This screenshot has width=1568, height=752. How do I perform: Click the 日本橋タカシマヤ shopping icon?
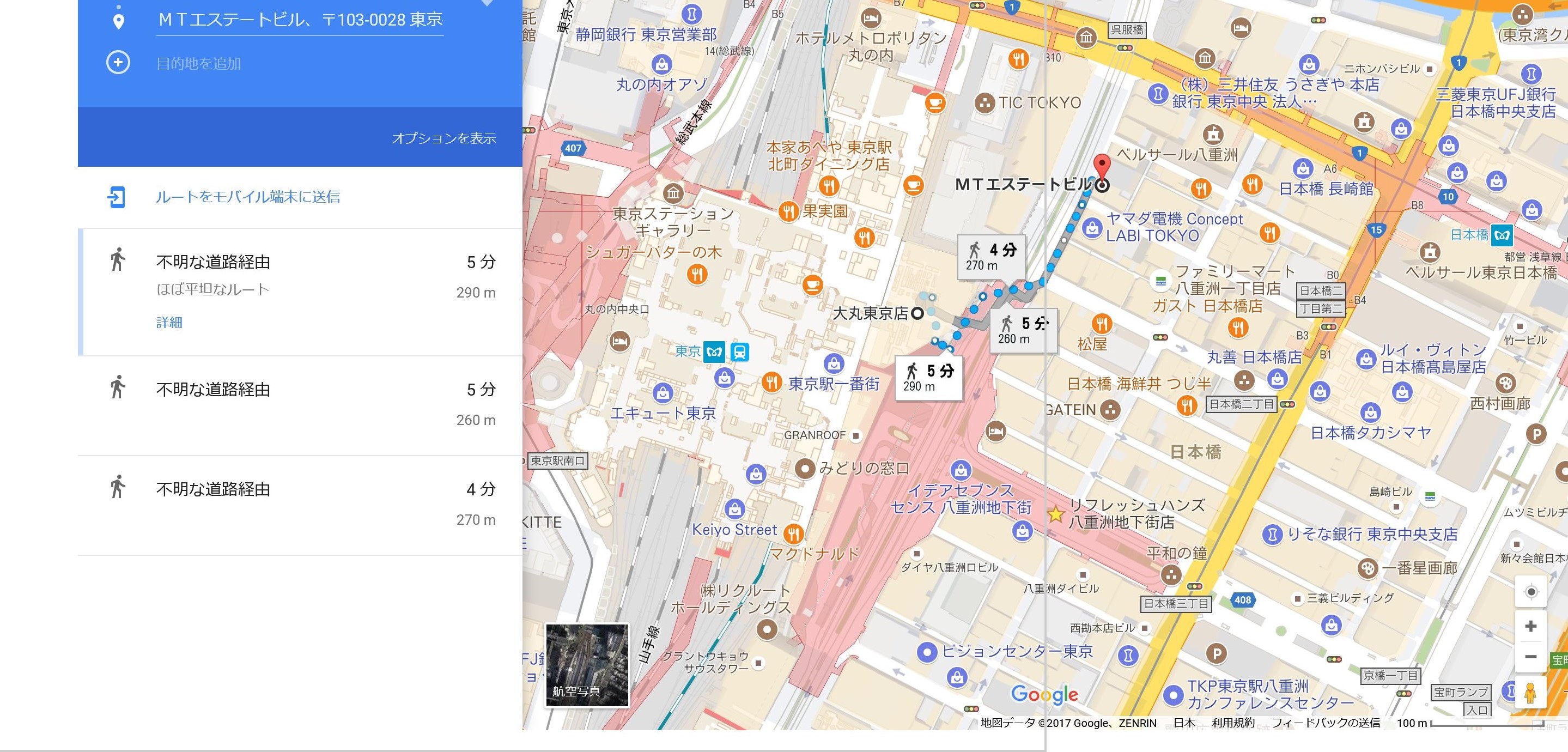tap(1370, 413)
